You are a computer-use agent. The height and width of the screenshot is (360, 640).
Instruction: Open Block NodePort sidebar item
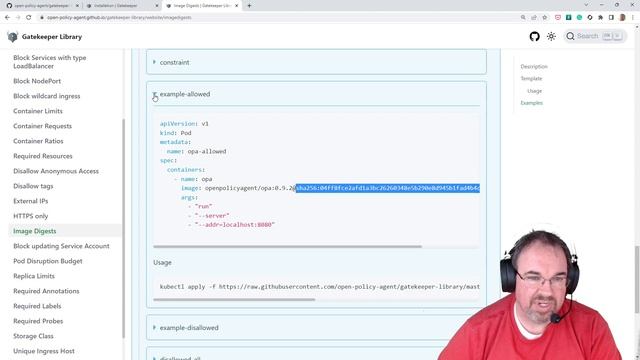click(x=37, y=81)
